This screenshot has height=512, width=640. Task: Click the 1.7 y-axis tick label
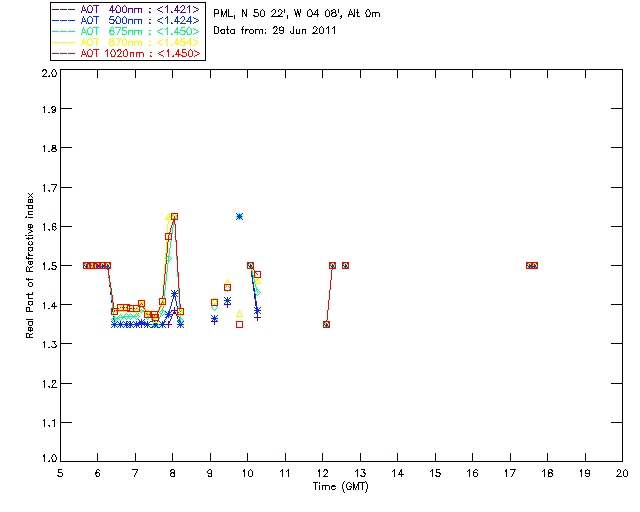[x=49, y=188]
